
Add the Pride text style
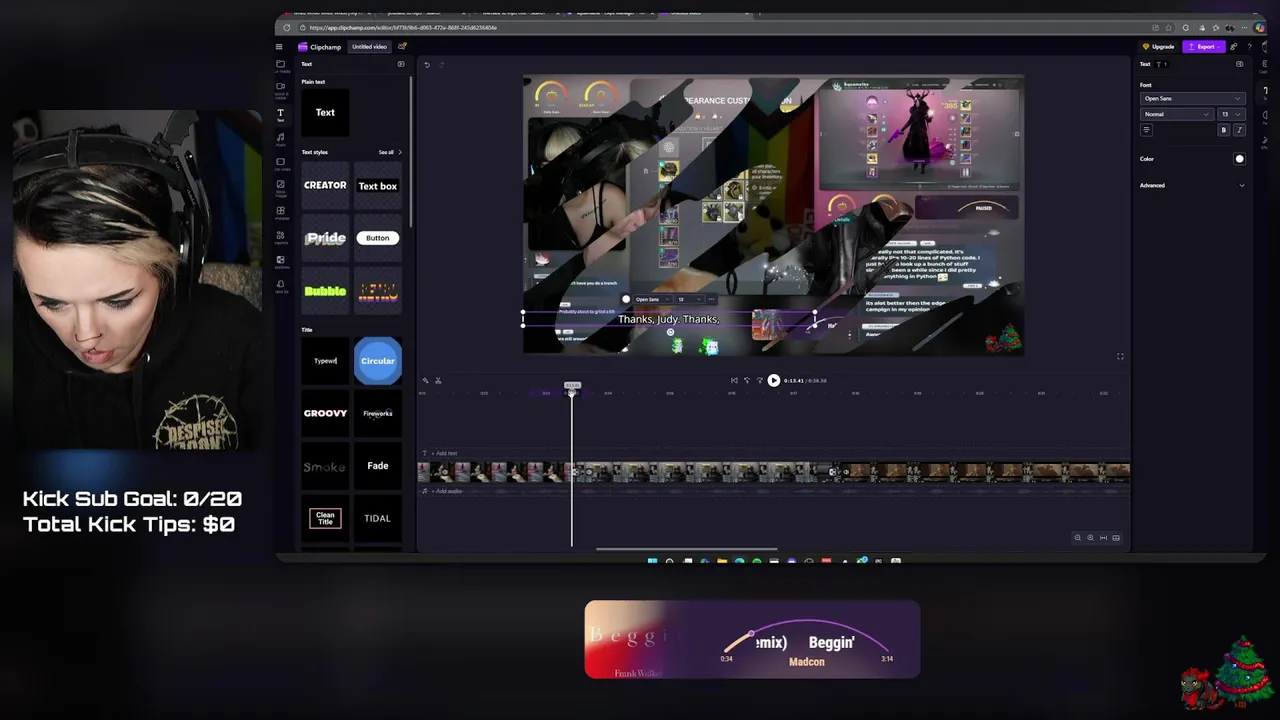tap(325, 238)
